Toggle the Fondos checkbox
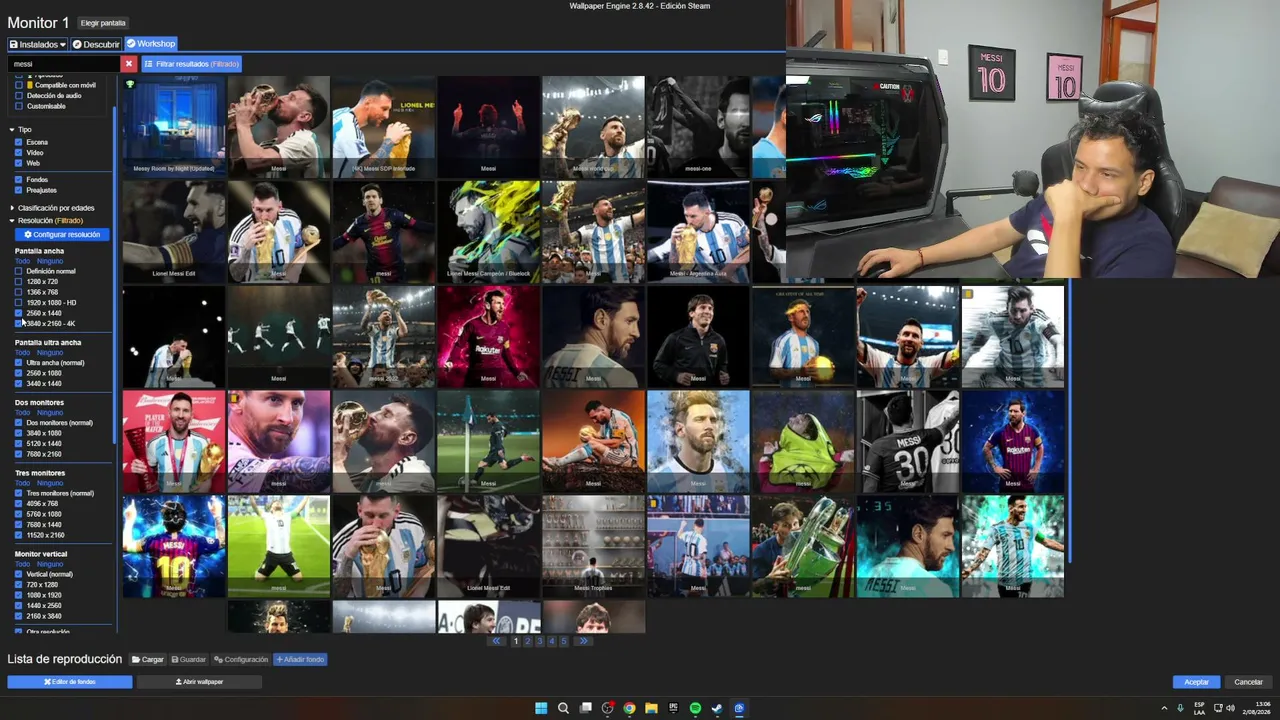The image size is (1280, 720). [18, 180]
